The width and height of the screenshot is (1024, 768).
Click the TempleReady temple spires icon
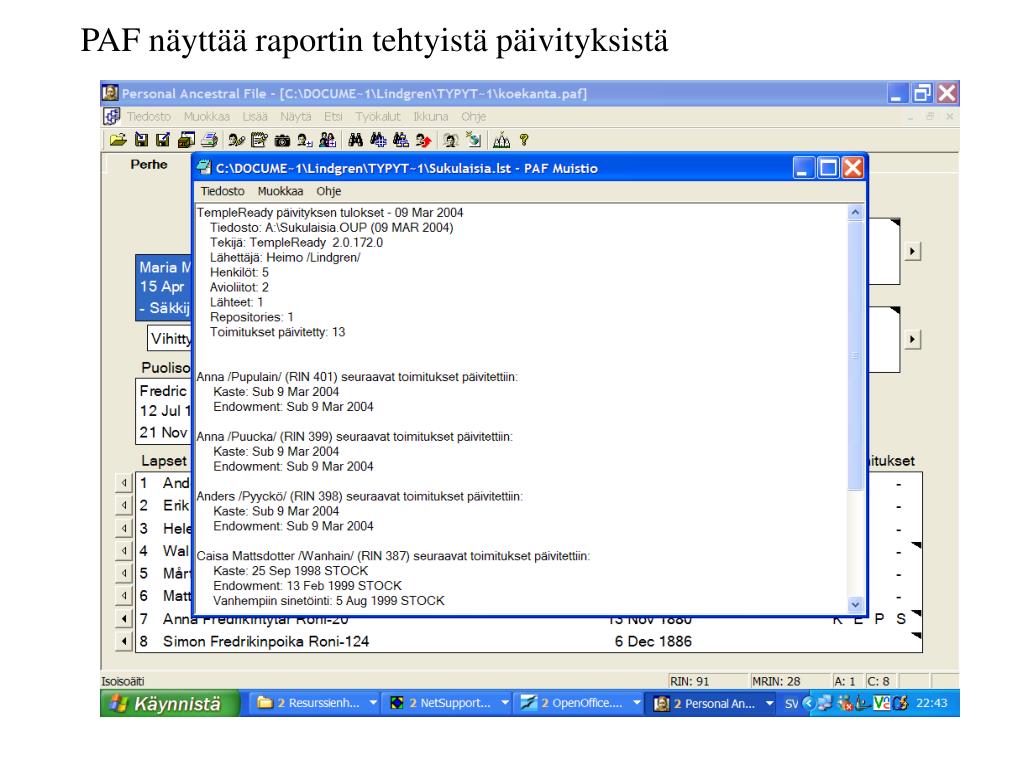click(501, 140)
